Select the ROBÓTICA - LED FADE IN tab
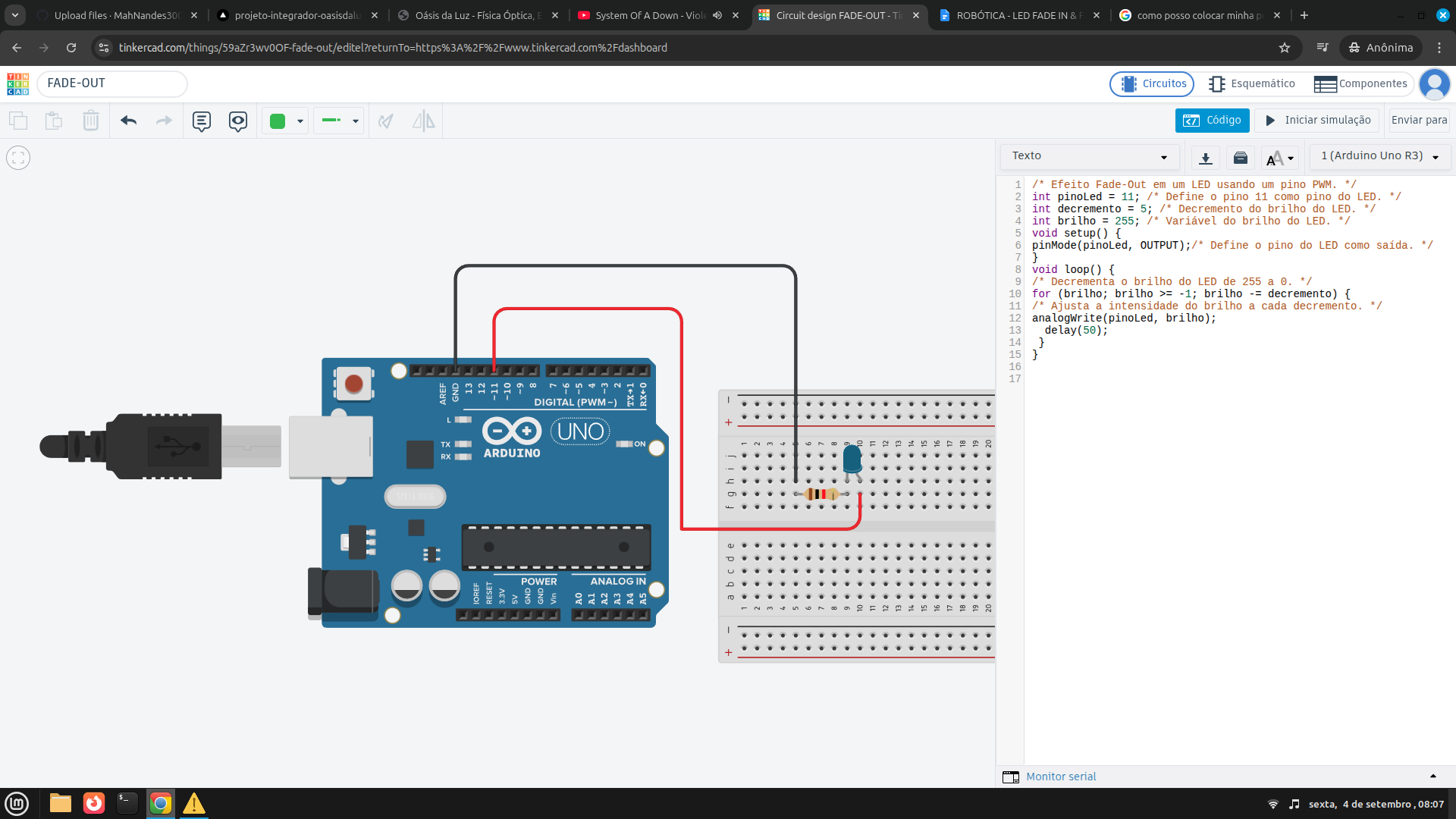This screenshot has width=1456, height=819. [1019, 15]
